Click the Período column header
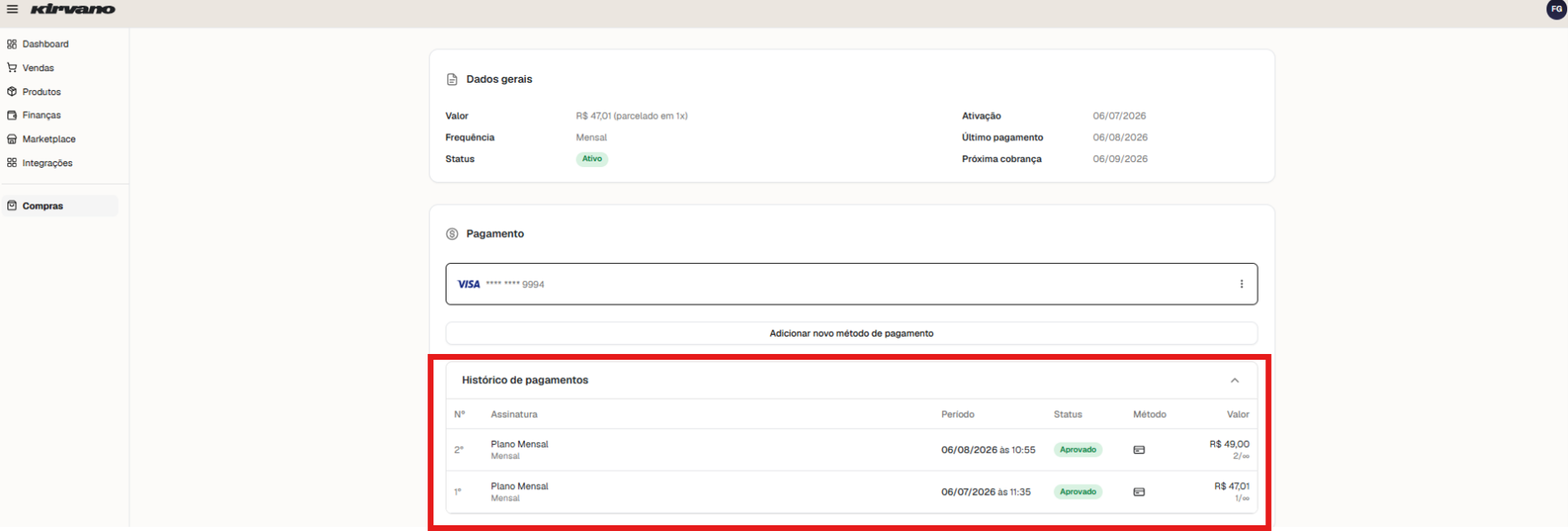Image resolution: width=1568 pixels, height=531 pixels. tap(958, 414)
